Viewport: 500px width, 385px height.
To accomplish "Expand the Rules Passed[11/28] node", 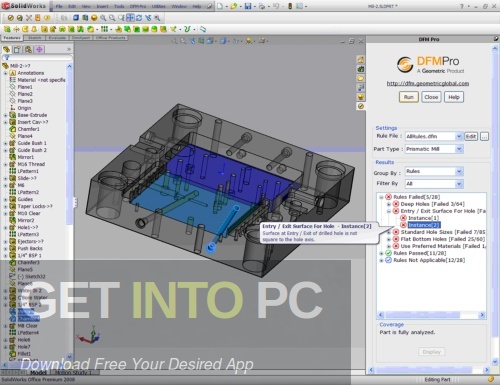I will [381, 253].
